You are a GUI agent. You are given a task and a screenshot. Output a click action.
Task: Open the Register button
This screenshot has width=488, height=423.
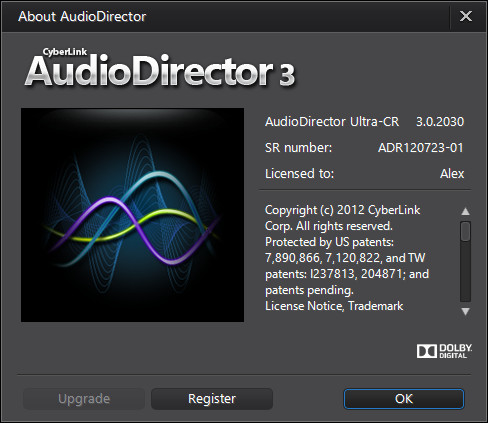point(212,399)
